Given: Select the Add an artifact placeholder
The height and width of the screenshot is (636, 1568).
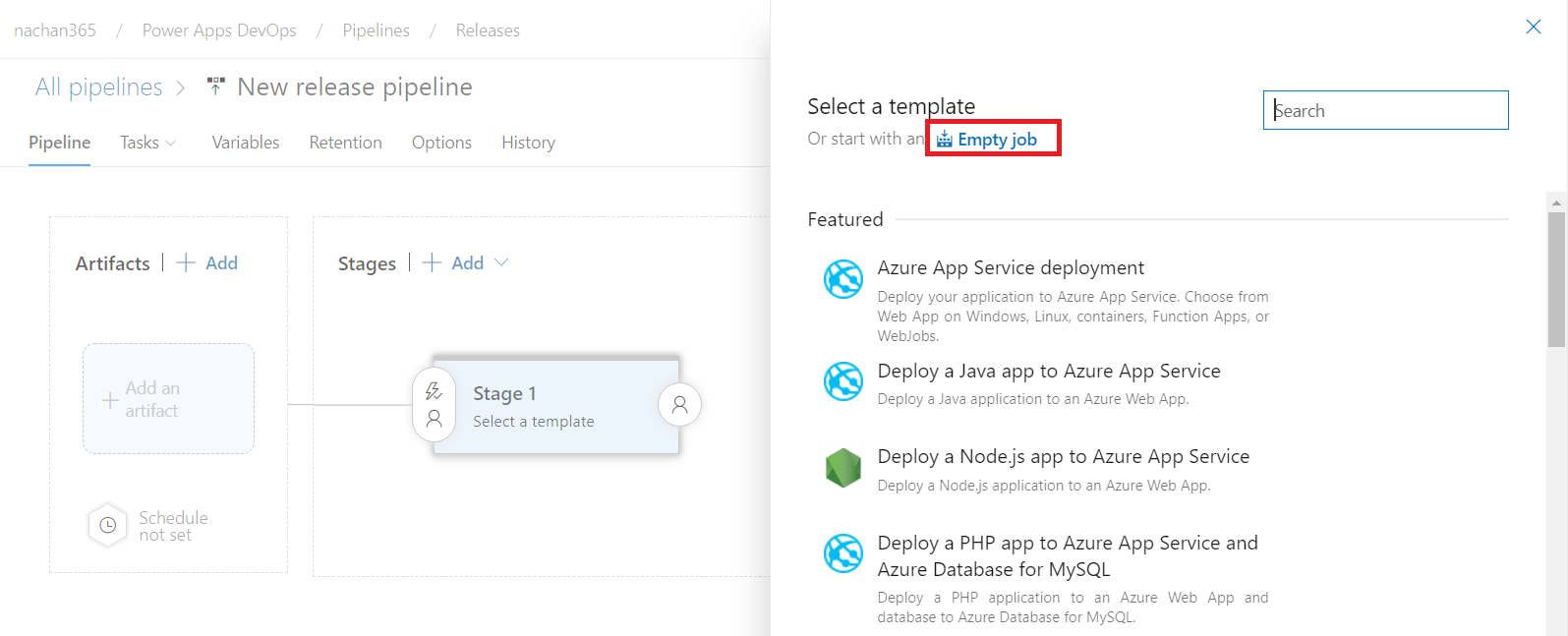Looking at the screenshot, I should click(x=168, y=399).
